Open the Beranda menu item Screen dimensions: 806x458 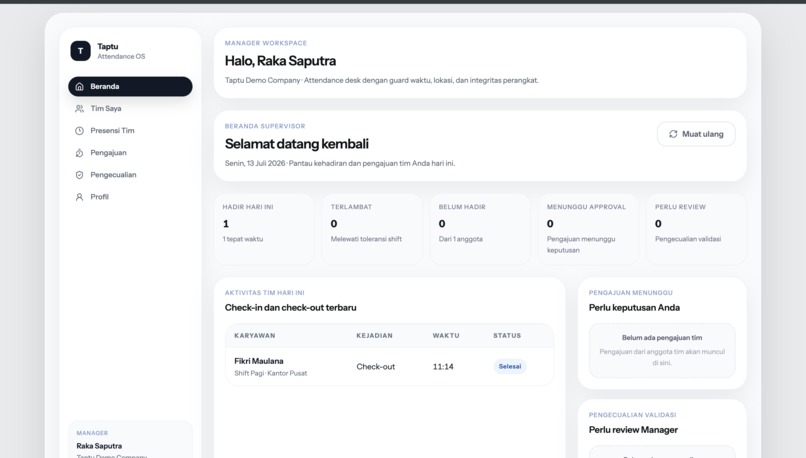pyautogui.click(x=130, y=86)
